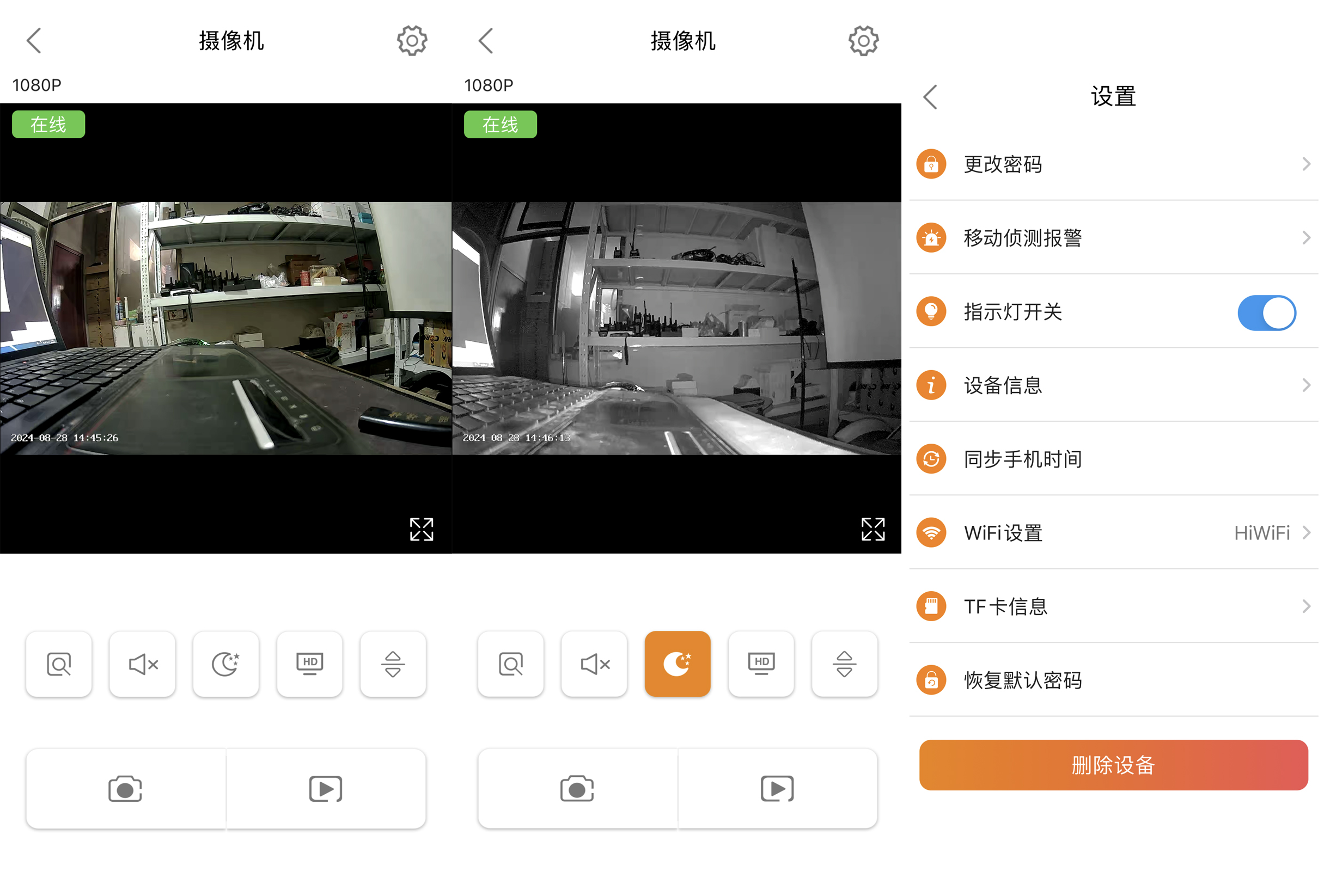The height and width of the screenshot is (896, 1330).
Task: Enter fullscreen view on the right camera
Action: click(x=873, y=530)
